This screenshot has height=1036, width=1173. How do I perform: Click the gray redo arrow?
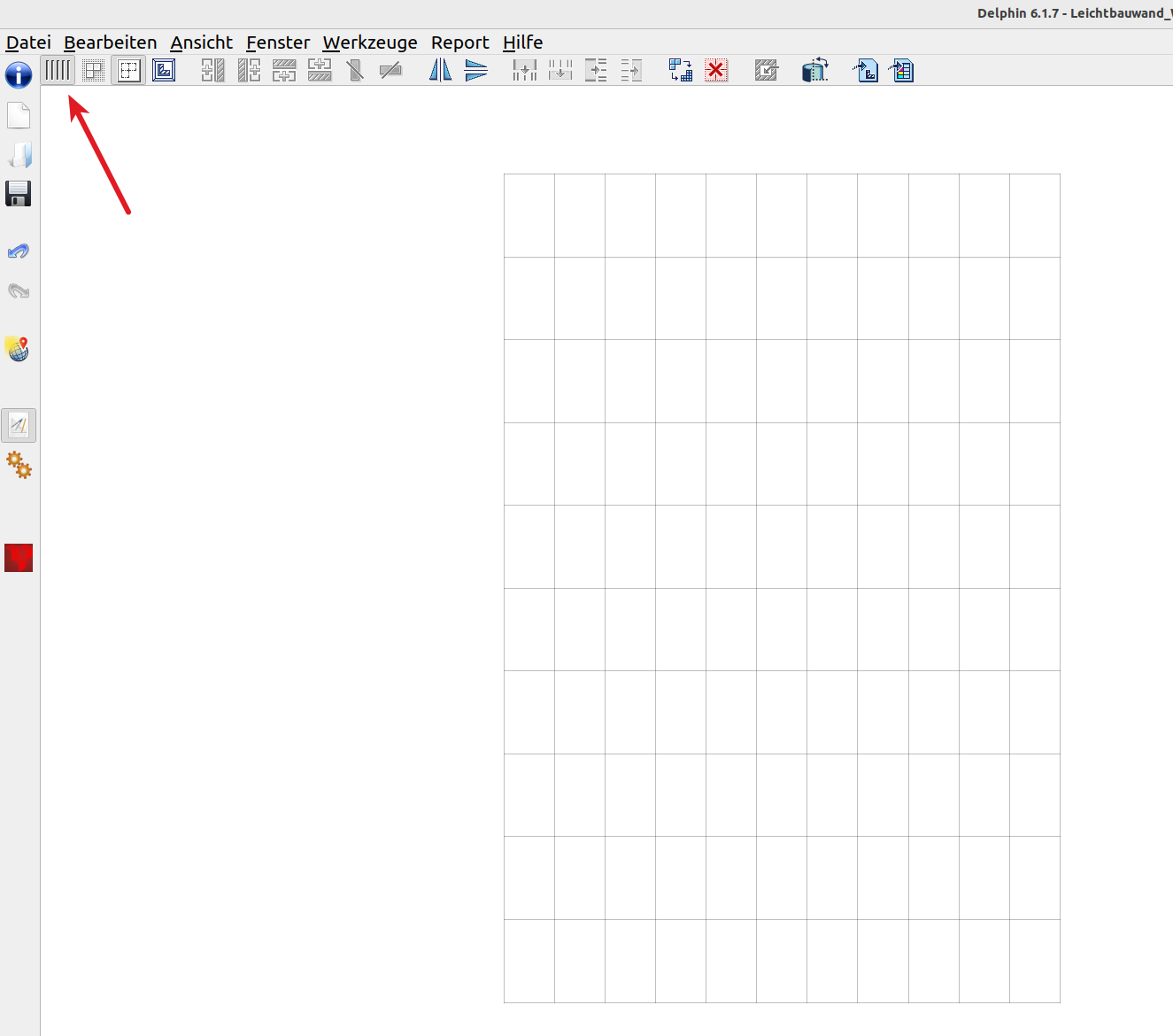(19, 290)
